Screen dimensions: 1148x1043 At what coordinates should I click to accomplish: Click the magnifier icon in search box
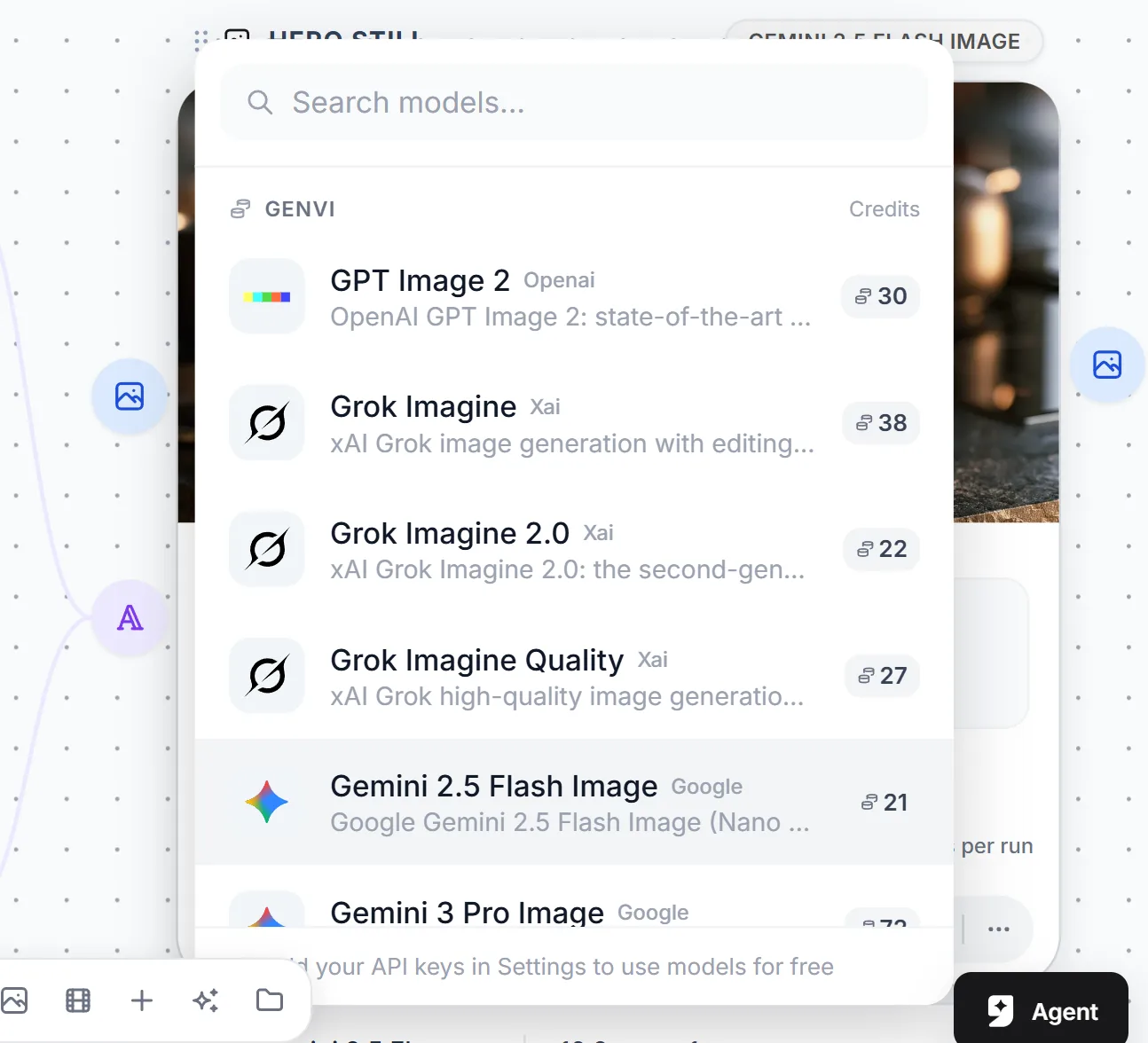(x=259, y=103)
